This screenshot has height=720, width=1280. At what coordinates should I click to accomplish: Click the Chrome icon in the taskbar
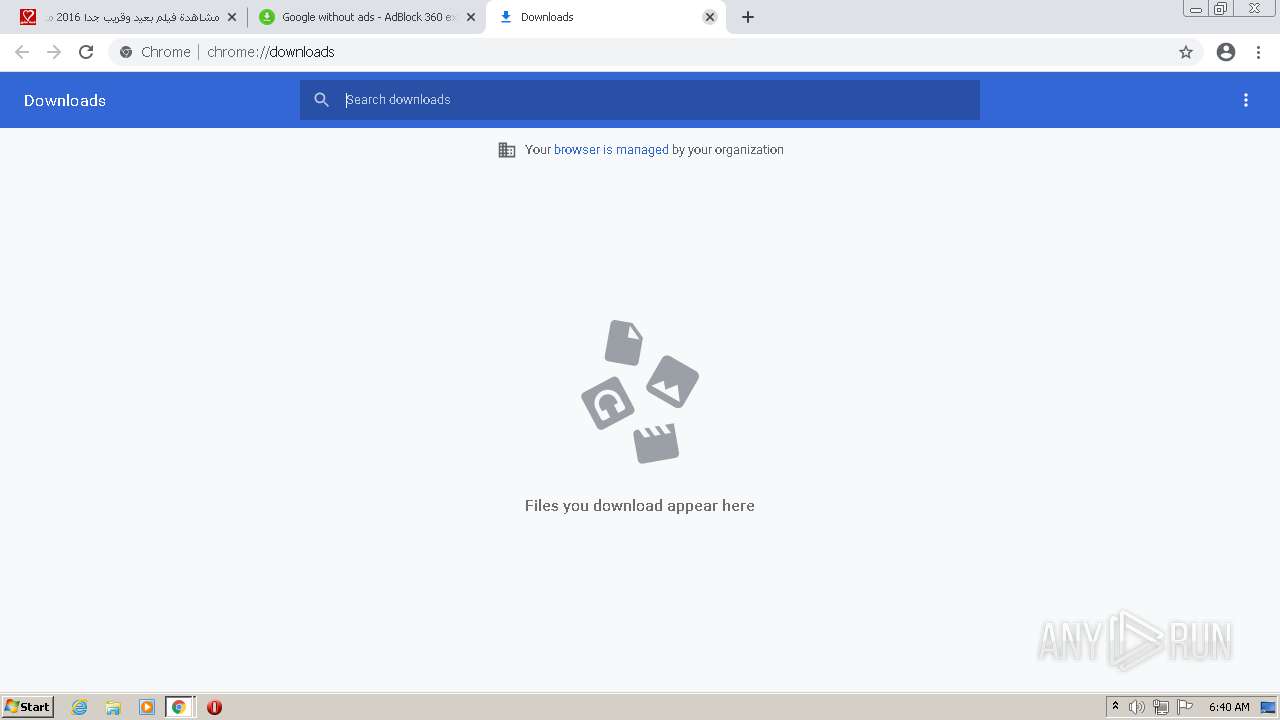click(179, 707)
